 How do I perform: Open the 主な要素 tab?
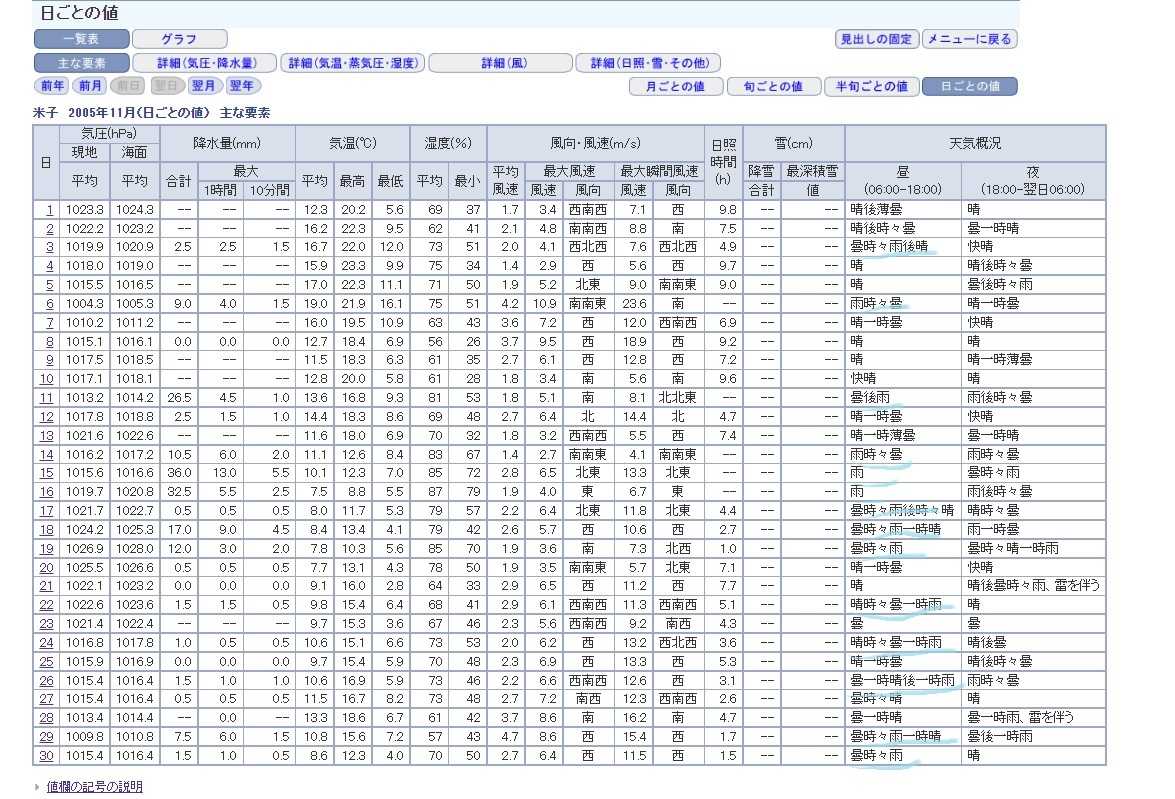[x=82, y=63]
